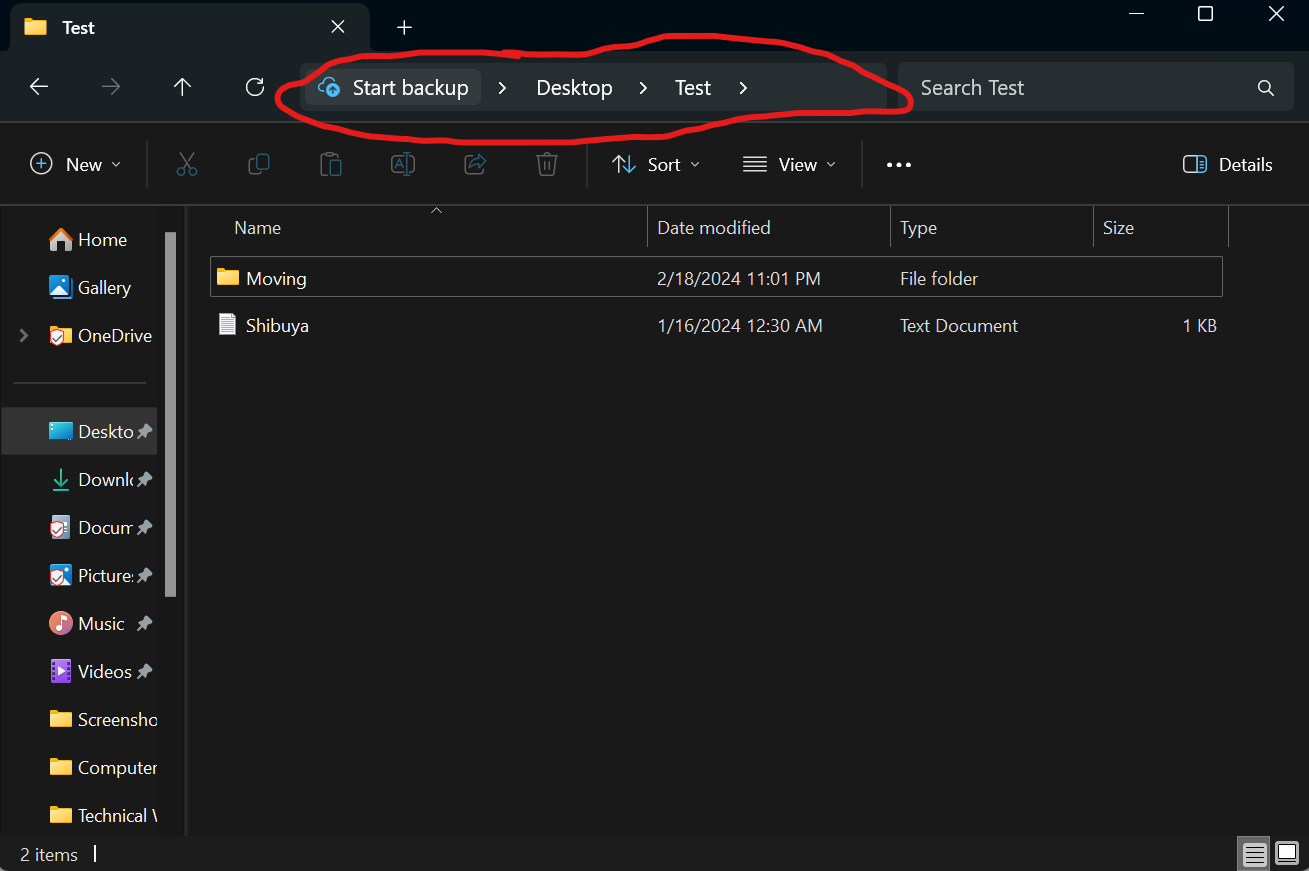Open the New dropdown menu
This screenshot has height=871, width=1309.
point(76,165)
